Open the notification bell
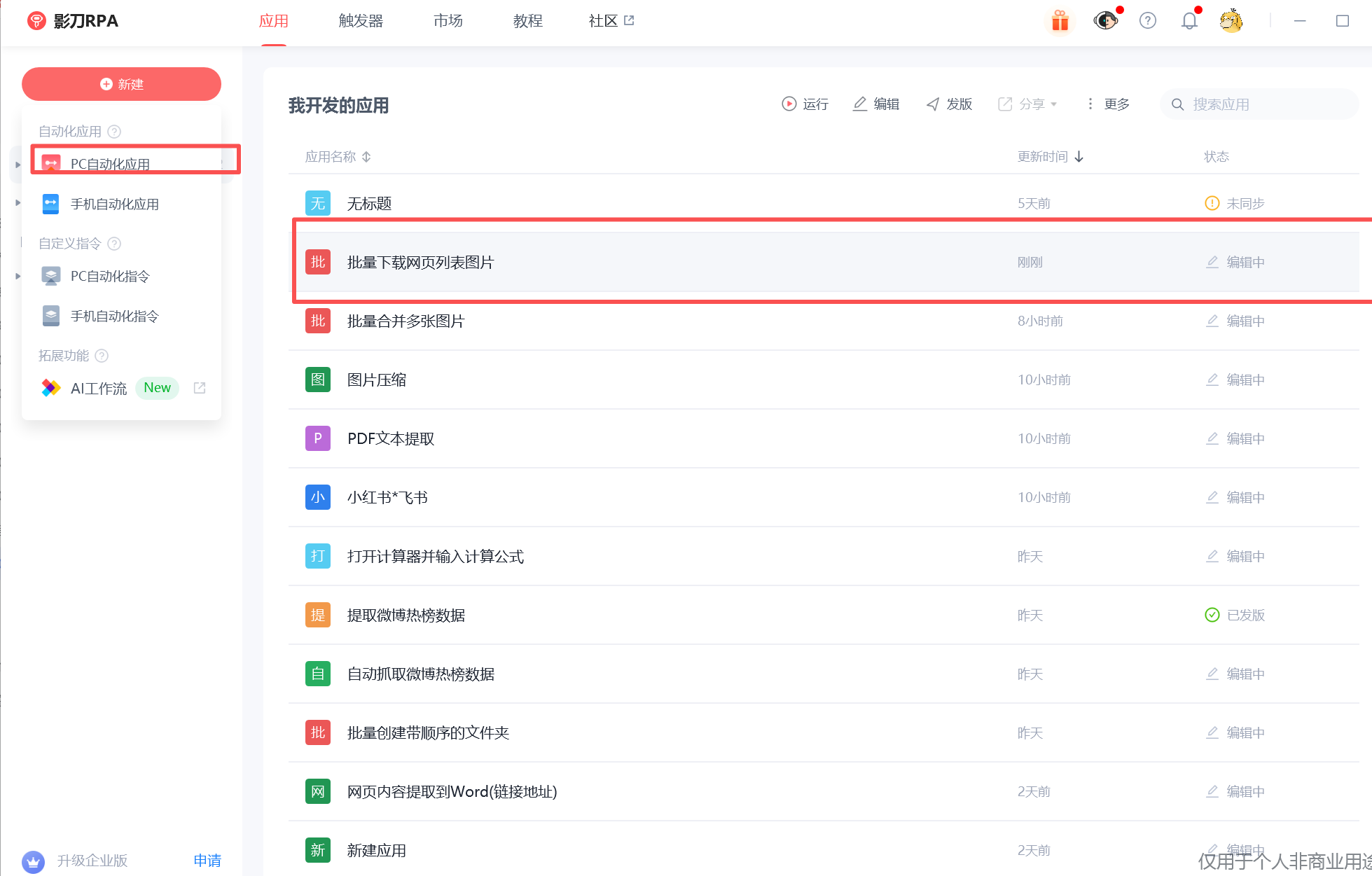The width and height of the screenshot is (1372, 876). (1189, 21)
